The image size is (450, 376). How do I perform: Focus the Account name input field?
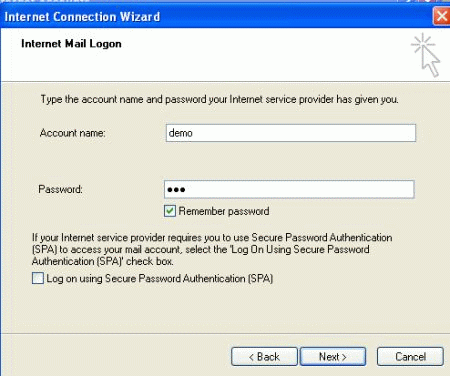[291, 133]
